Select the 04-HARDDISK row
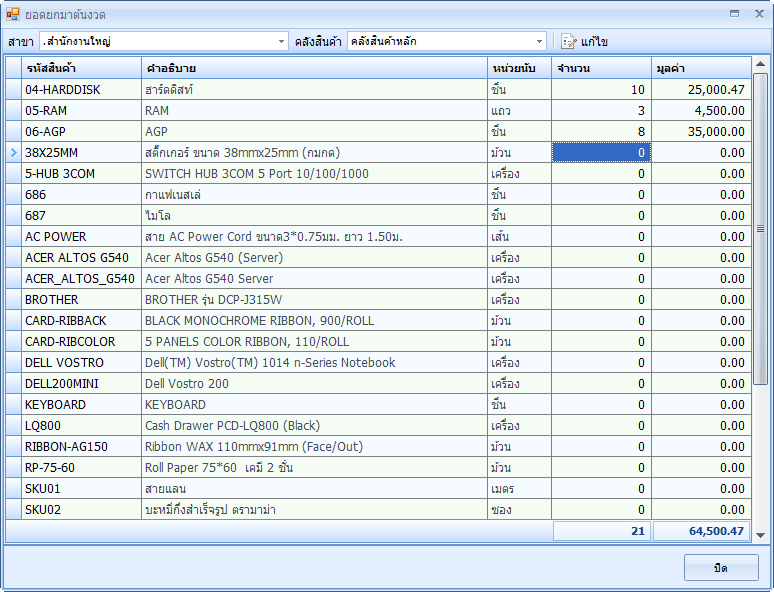The width and height of the screenshot is (774, 592). click(82, 89)
